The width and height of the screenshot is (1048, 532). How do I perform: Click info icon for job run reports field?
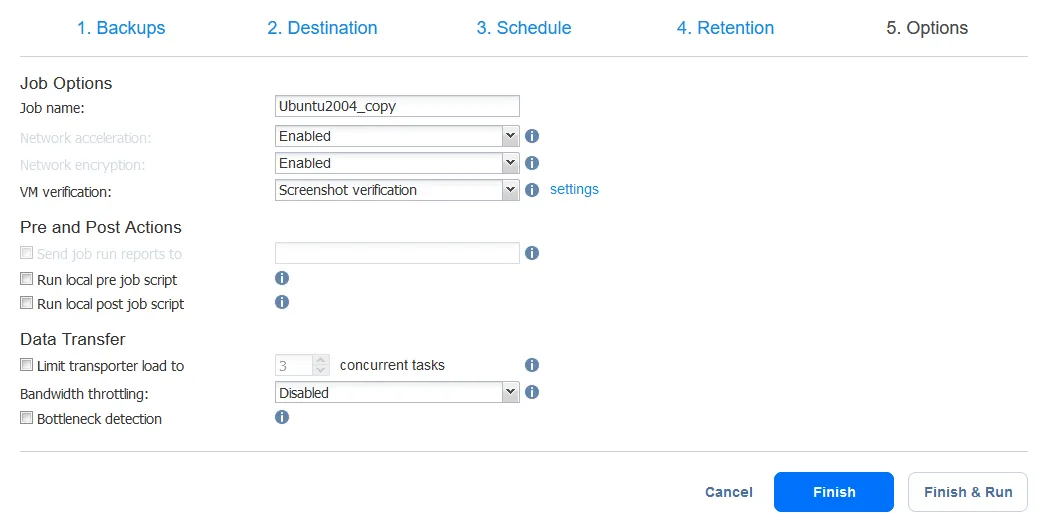click(x=532, y=254)
